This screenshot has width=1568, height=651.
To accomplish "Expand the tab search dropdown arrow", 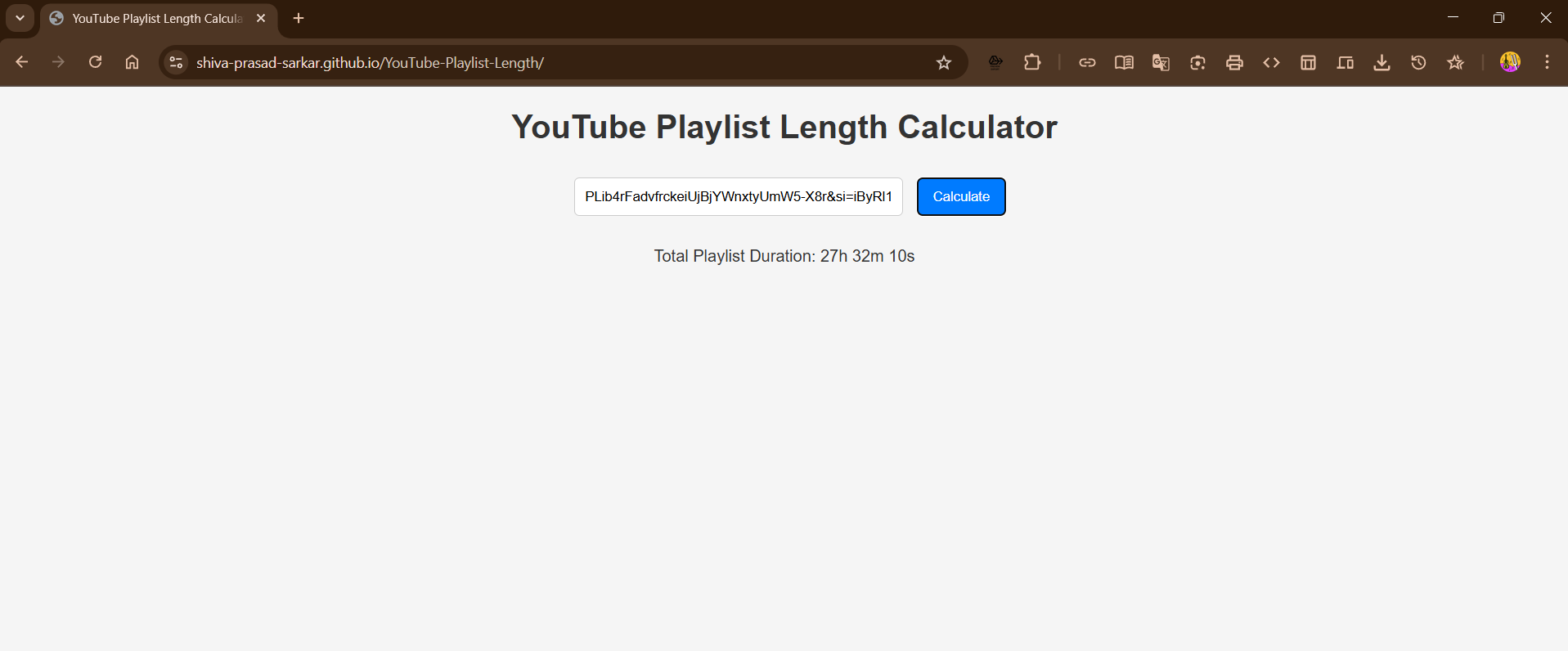I will coord(20,18).
